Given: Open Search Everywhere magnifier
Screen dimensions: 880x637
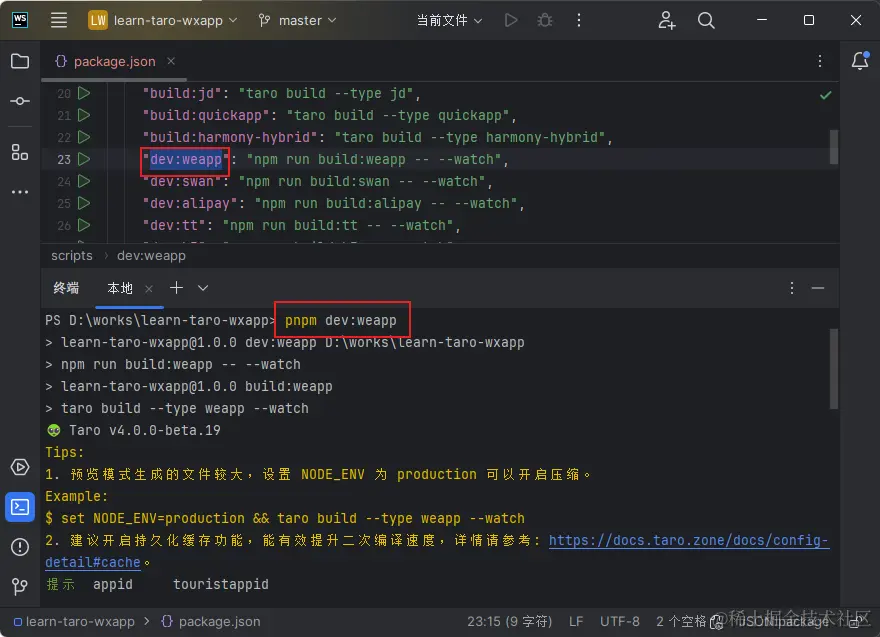Looking at the screenshot, I should pyautogui.click(x=706, y=21).
